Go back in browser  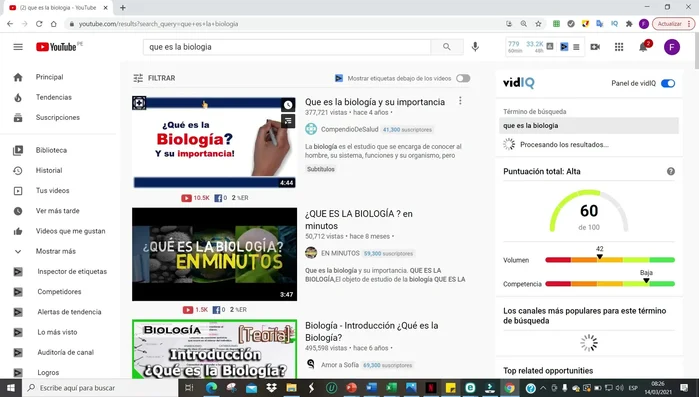[x=10, y=24]
